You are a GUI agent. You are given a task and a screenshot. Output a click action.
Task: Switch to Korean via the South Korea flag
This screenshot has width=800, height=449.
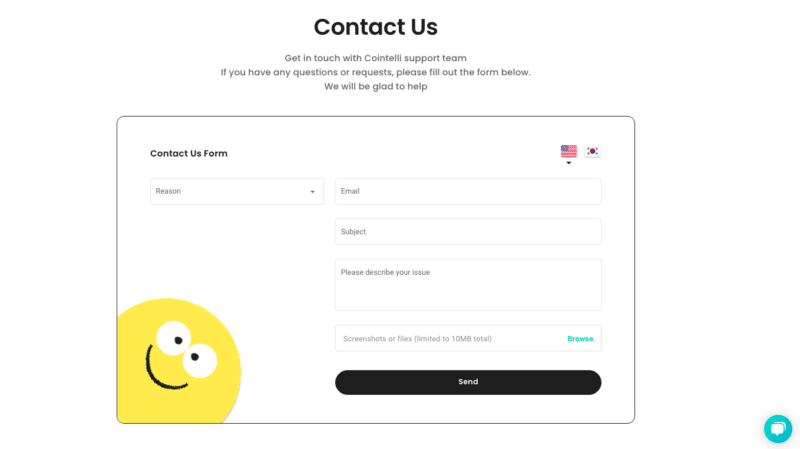point(592,151)
